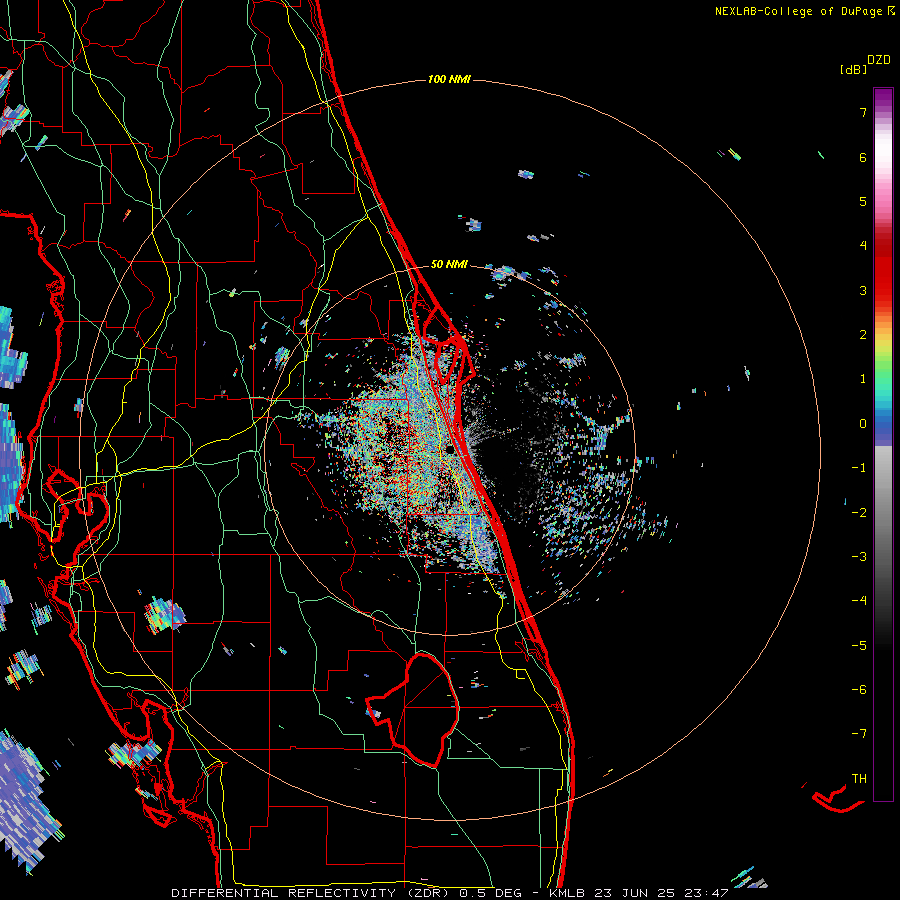Click the yellow-green band of color scale
Image resolution: width=900 pixels, height=900 pixels.
point(883,350)
